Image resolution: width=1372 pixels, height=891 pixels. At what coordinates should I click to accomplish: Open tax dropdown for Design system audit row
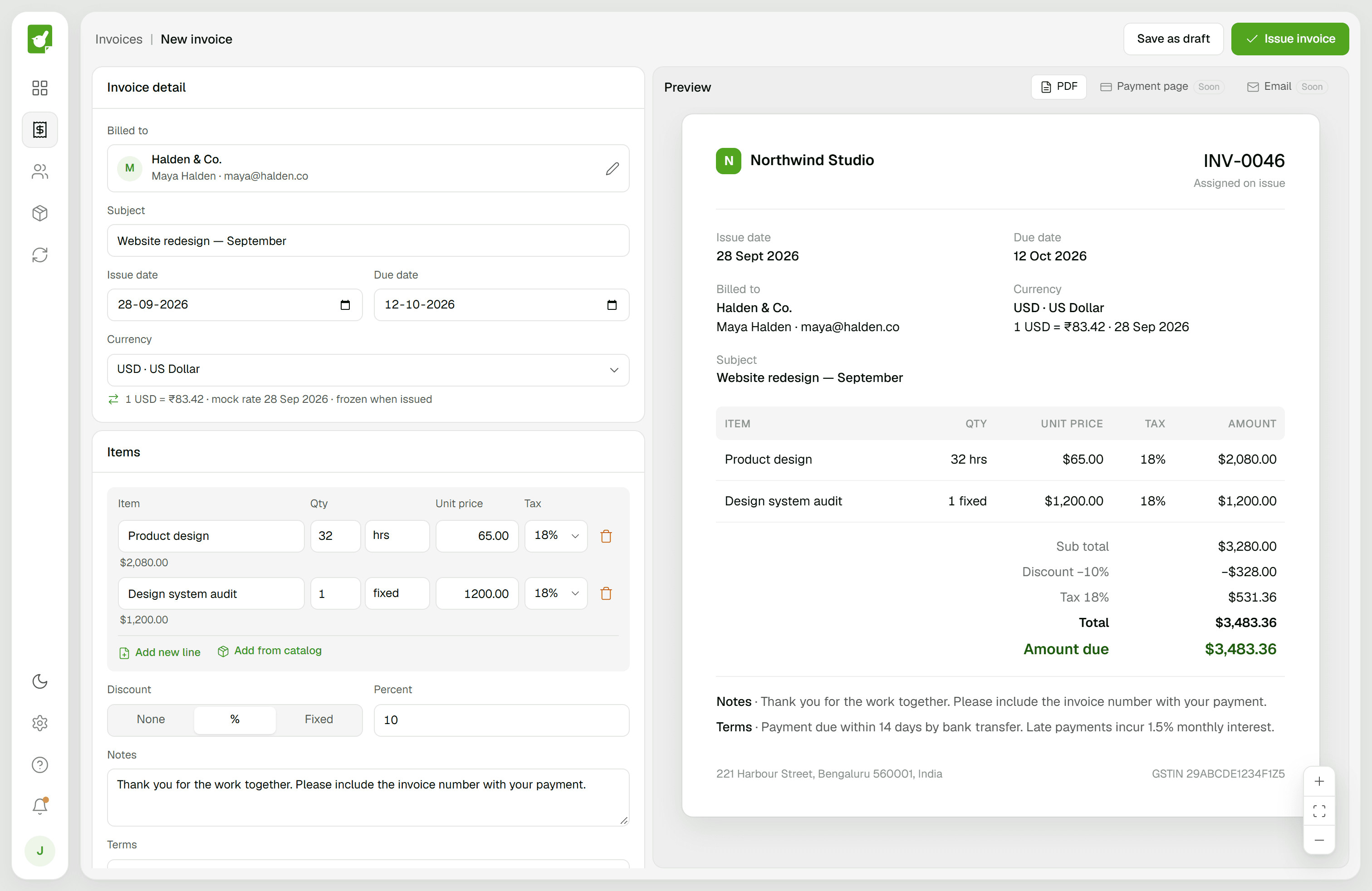point(556,593)
